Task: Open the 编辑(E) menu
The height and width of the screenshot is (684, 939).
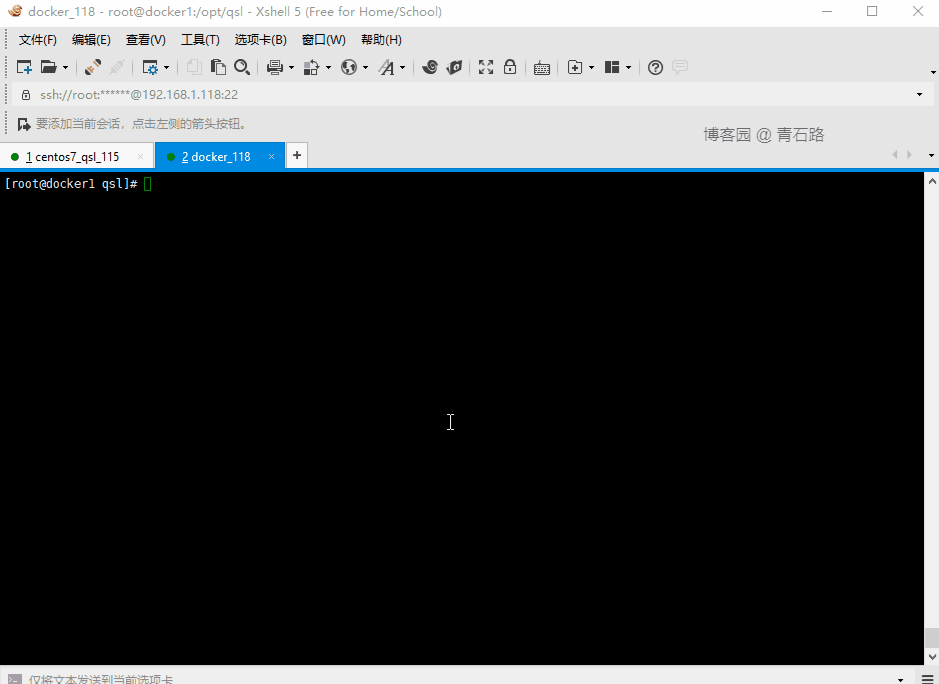Action: pos(91,40)
